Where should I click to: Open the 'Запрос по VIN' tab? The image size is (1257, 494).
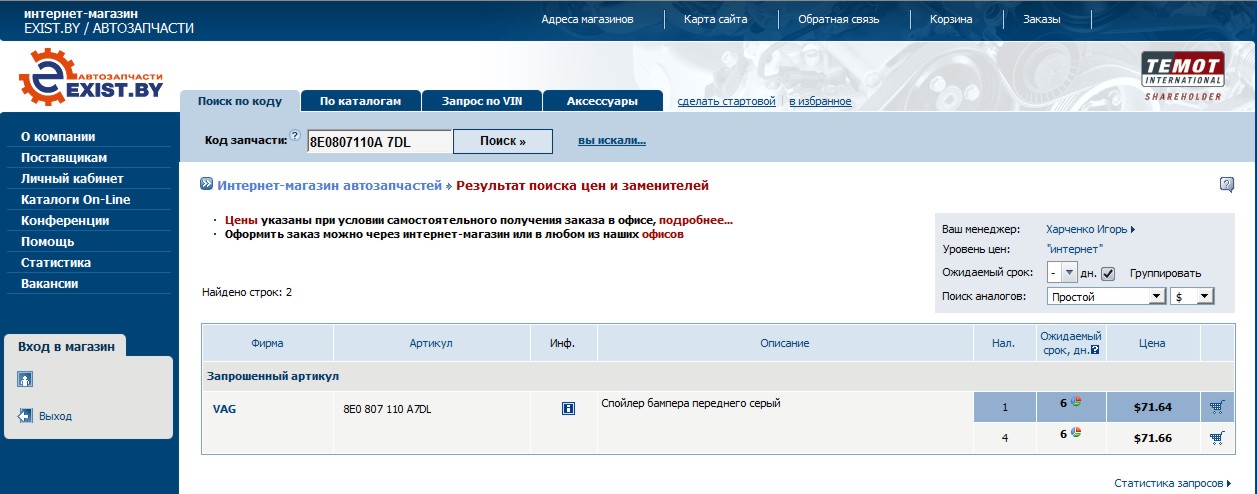[x=482, y=101]
